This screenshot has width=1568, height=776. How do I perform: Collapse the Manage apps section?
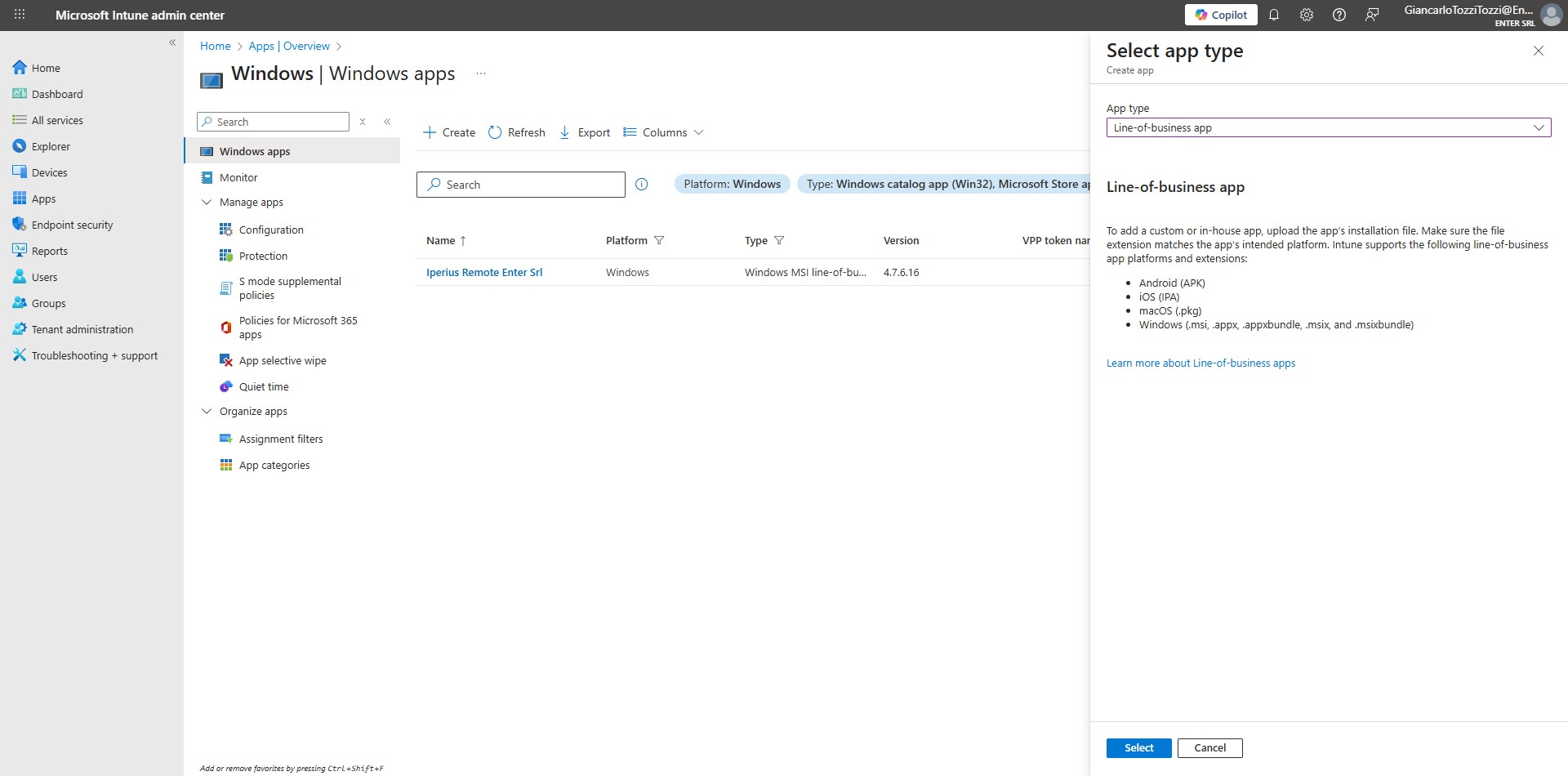pos(207,203)
